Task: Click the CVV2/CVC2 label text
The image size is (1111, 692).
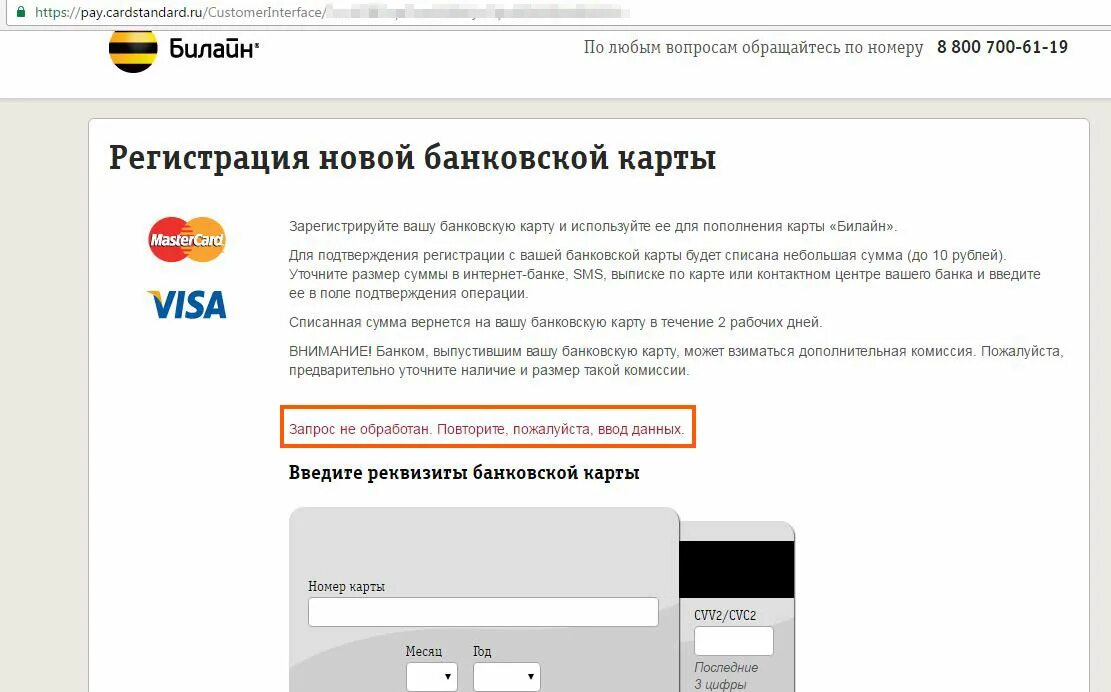Action: pos(725,615)
